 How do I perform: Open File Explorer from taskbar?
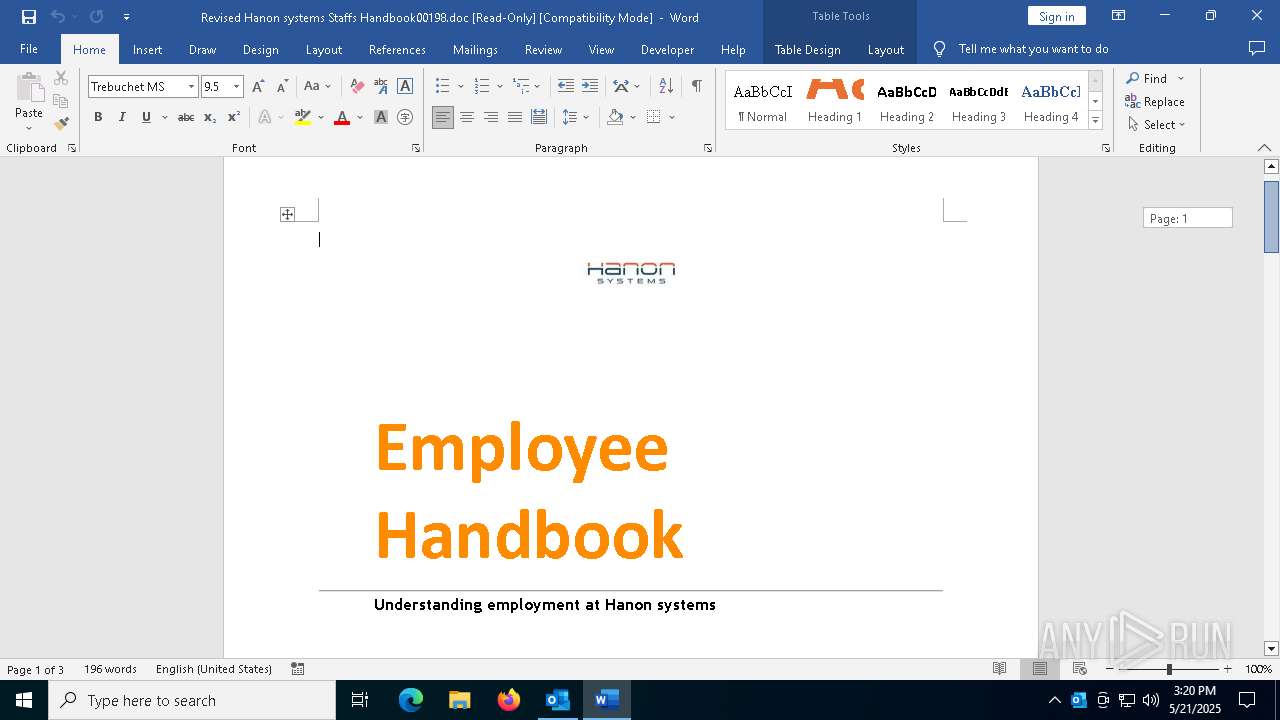click(460, 700)
